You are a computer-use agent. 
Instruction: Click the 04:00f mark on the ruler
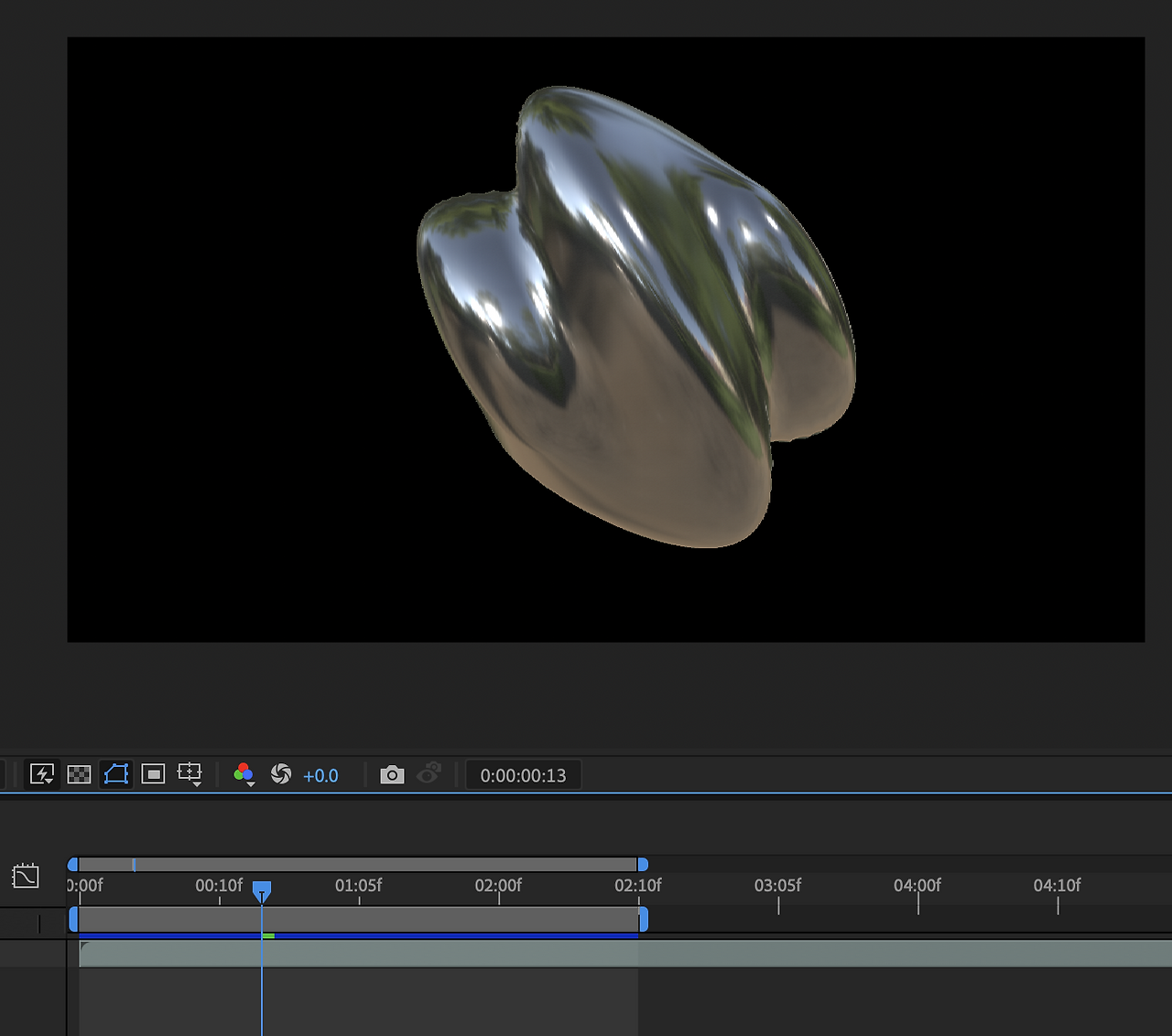coord(917,886)
